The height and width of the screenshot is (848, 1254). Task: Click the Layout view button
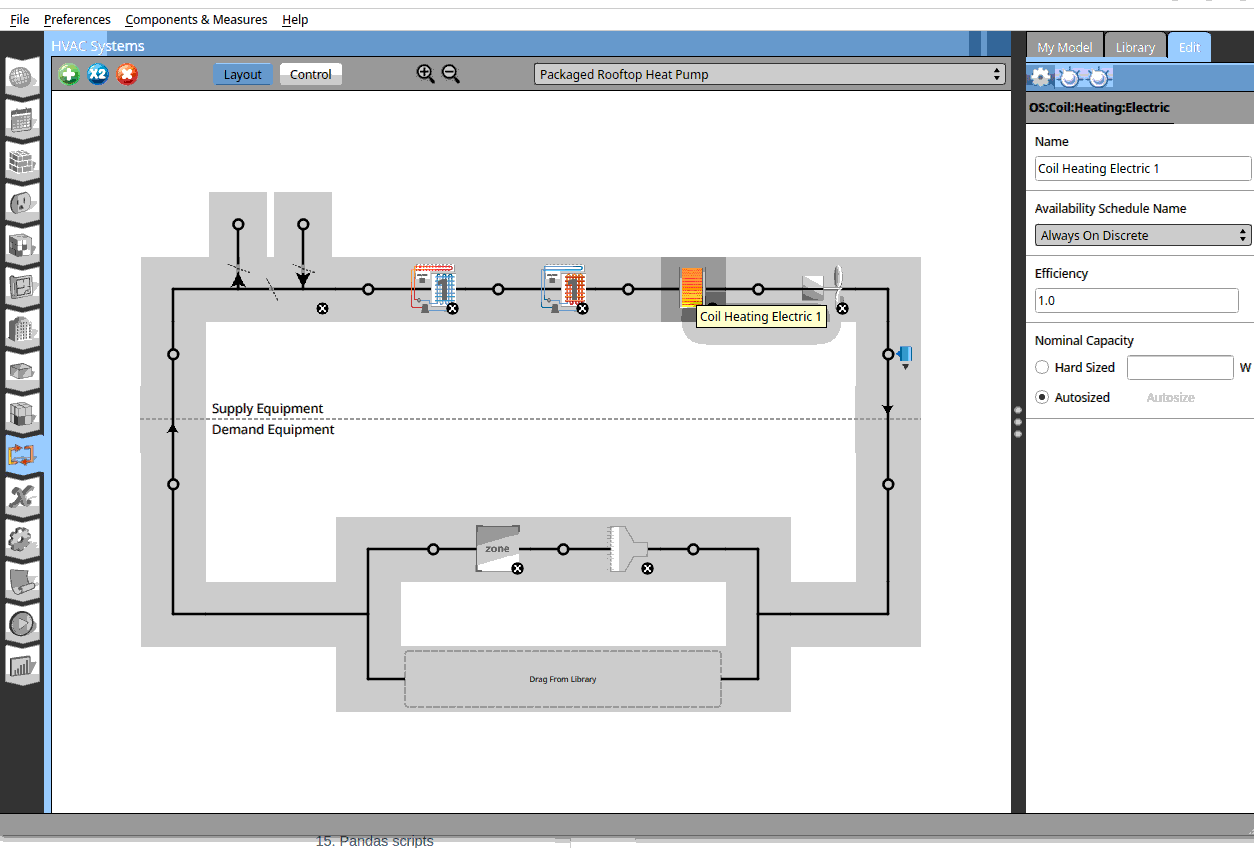click(242, 74)
